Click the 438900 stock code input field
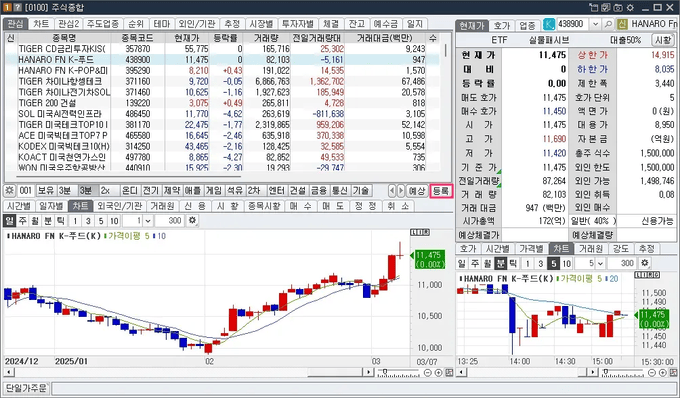680x398 pixels. [573, 24]
